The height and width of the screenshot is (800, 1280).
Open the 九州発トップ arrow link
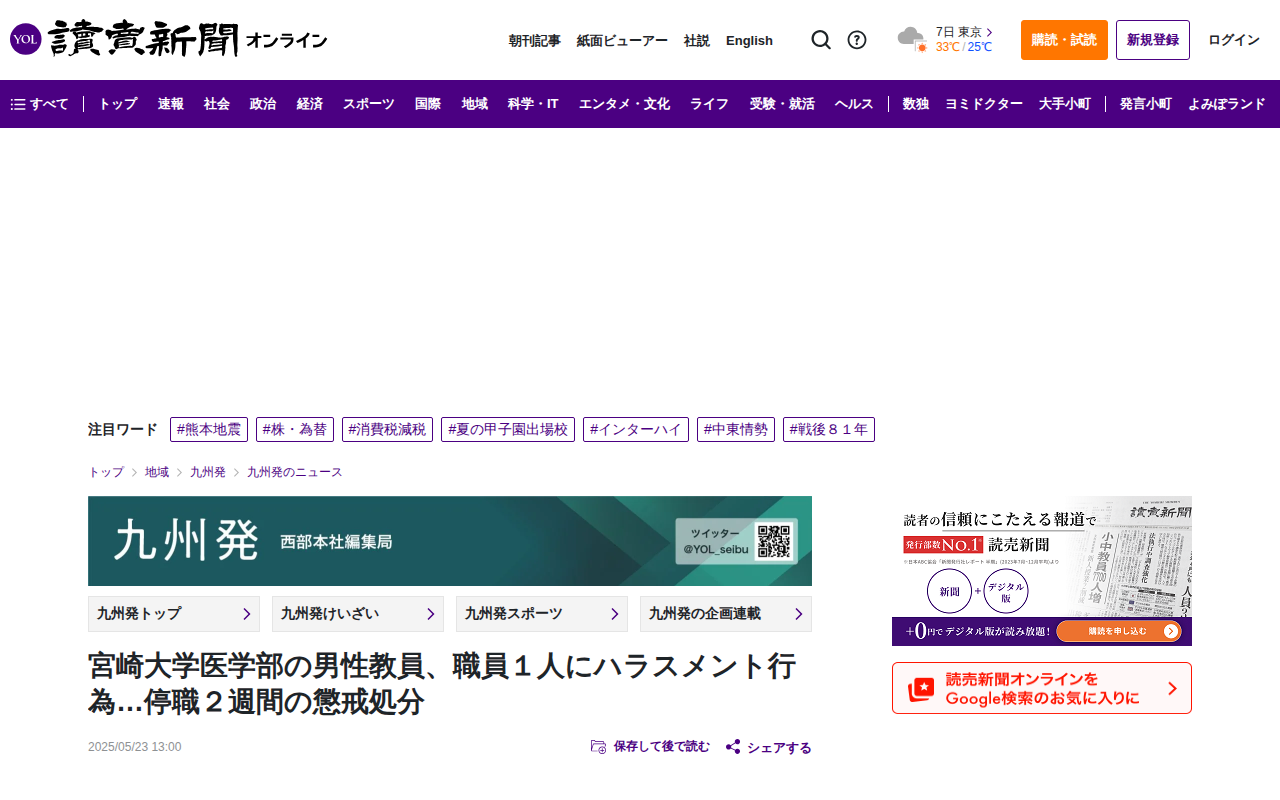(x=174, y=614)
